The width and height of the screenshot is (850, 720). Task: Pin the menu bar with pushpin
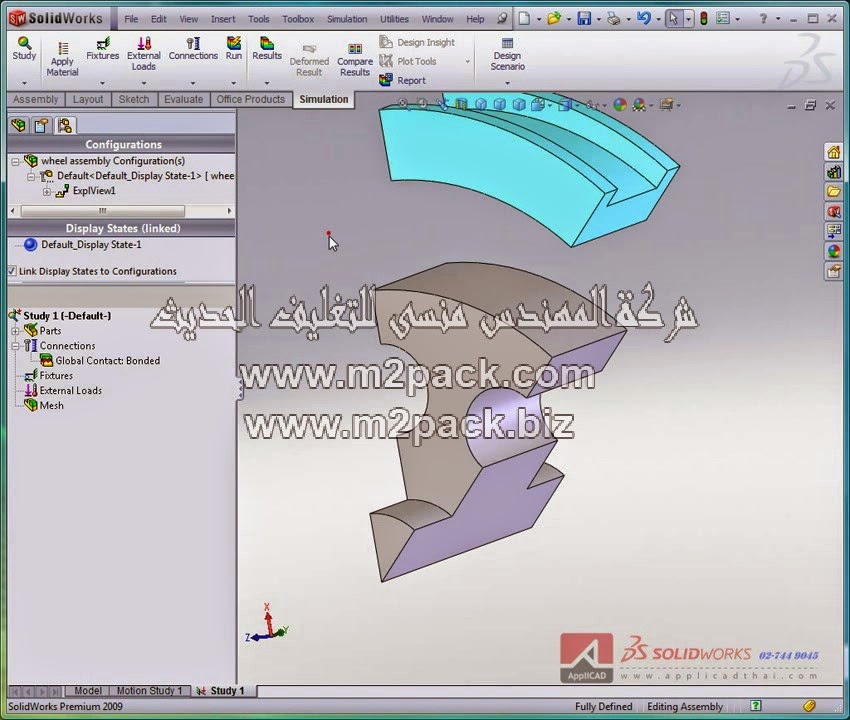[x=503, y=19]
